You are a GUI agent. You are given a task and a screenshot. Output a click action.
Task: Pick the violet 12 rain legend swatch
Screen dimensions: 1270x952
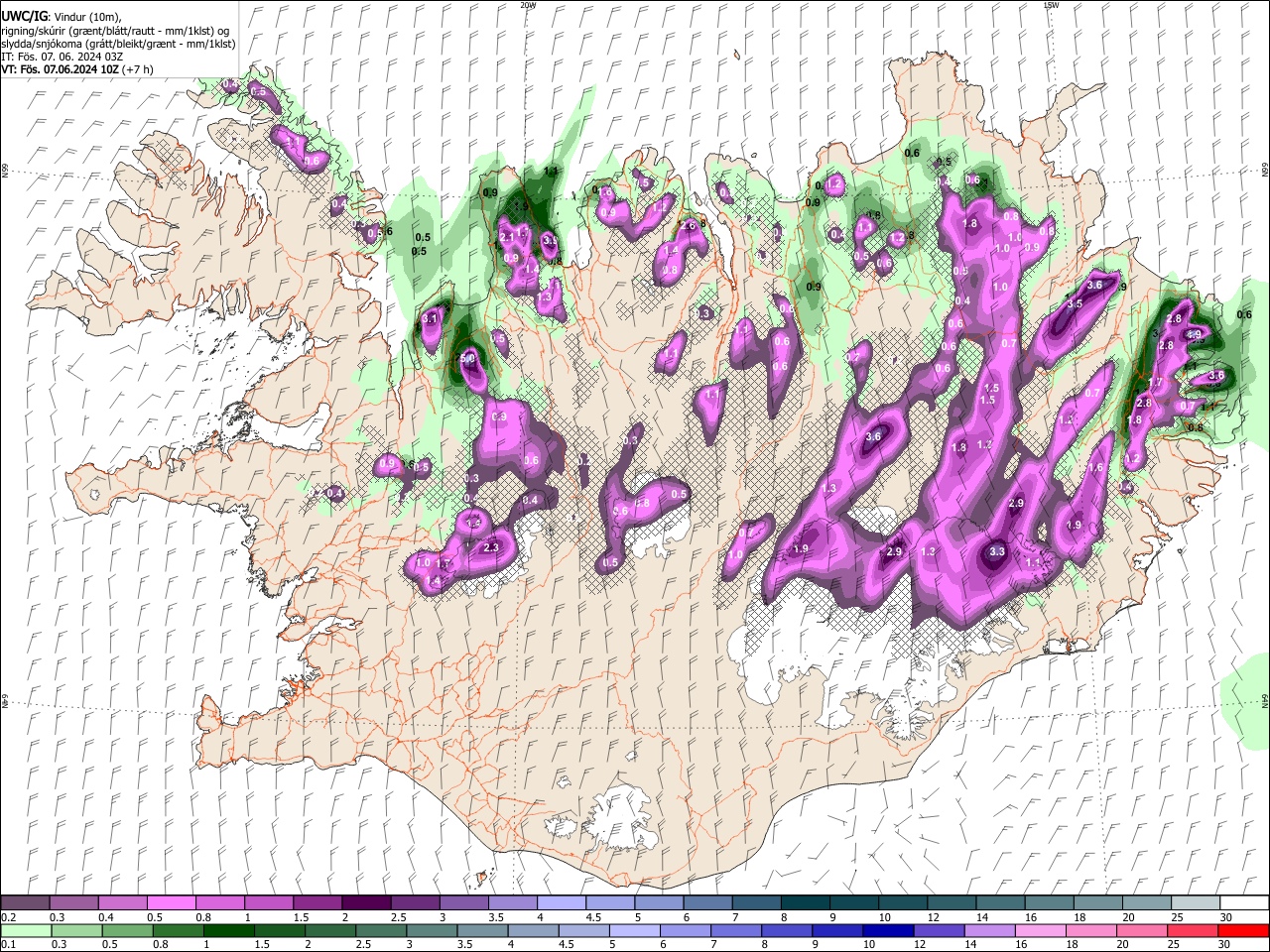point(939,930)
